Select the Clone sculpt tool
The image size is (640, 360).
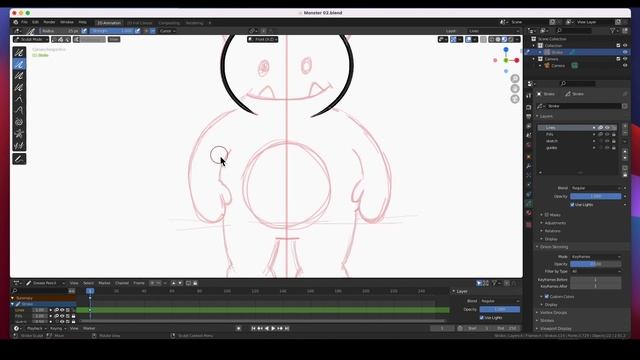(x=19, y=145)
